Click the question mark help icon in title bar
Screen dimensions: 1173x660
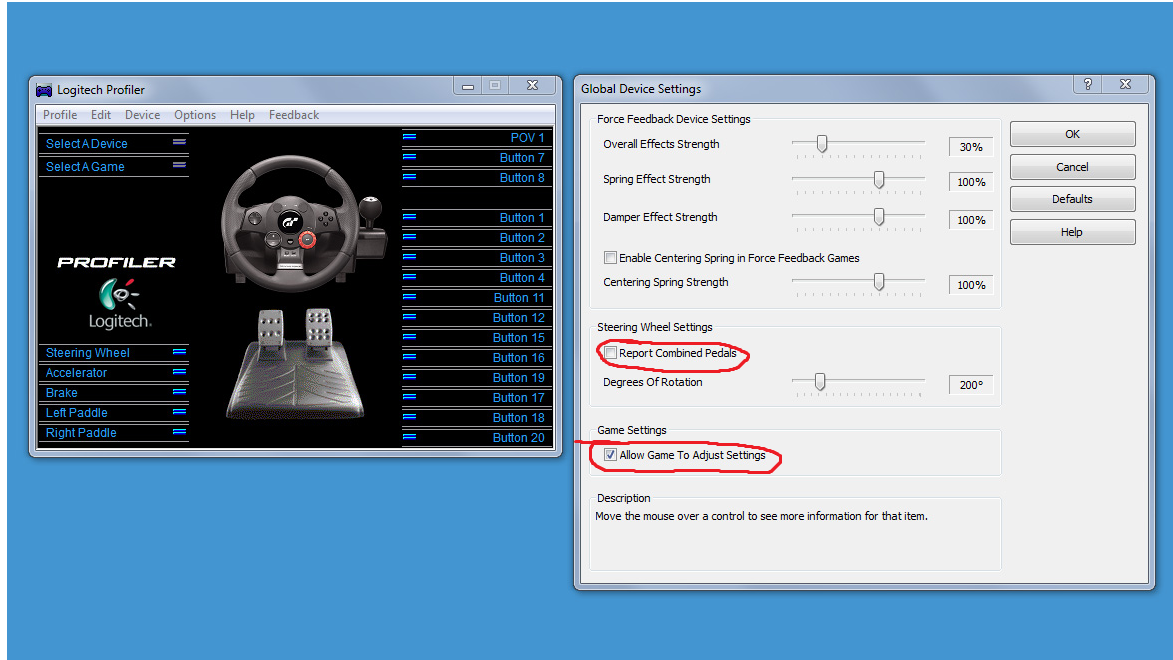(x=1088, y=84)
